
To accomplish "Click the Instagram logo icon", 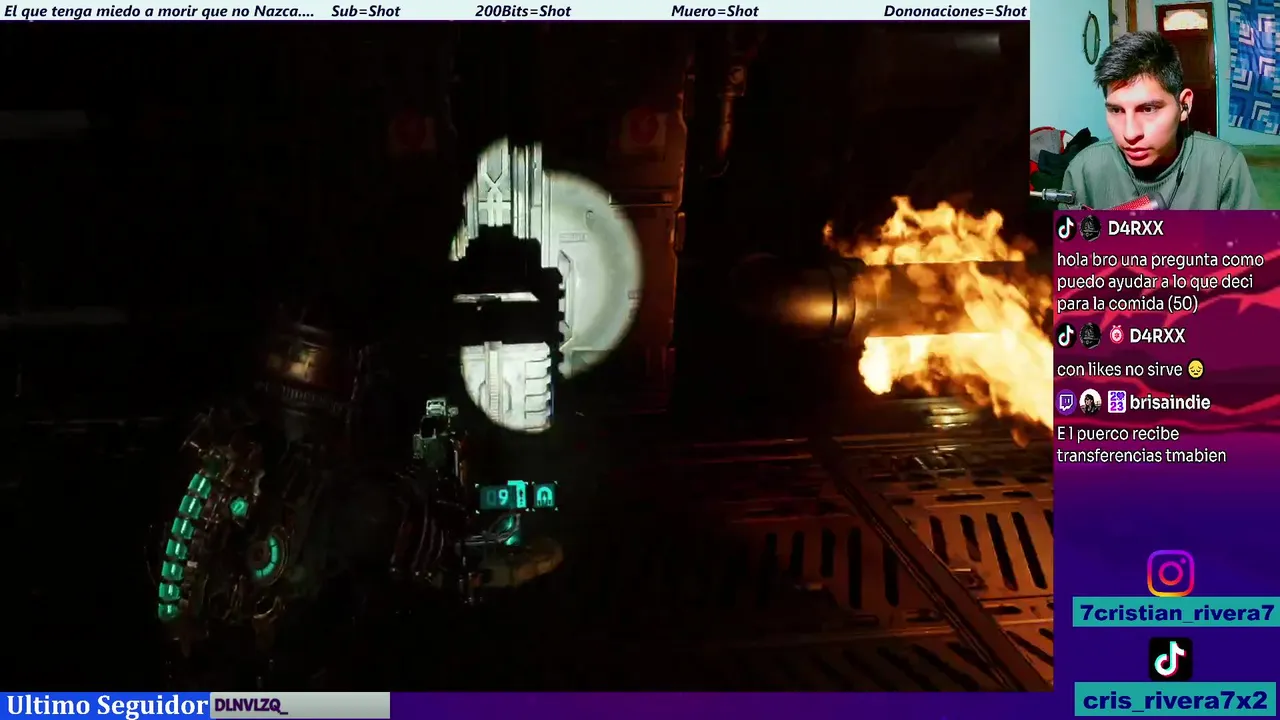I will click(1170, 574).
